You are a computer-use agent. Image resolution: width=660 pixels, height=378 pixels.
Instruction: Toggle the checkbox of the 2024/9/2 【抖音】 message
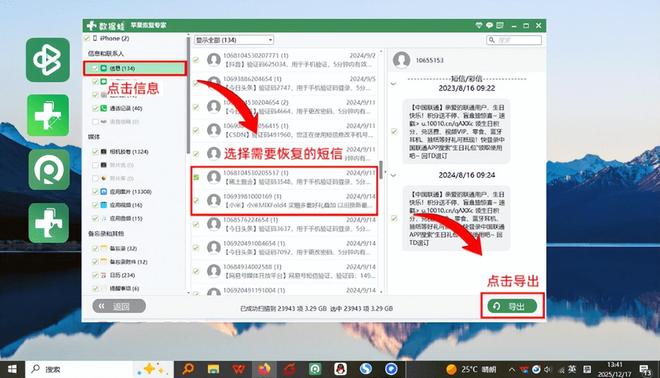[196, 60]
